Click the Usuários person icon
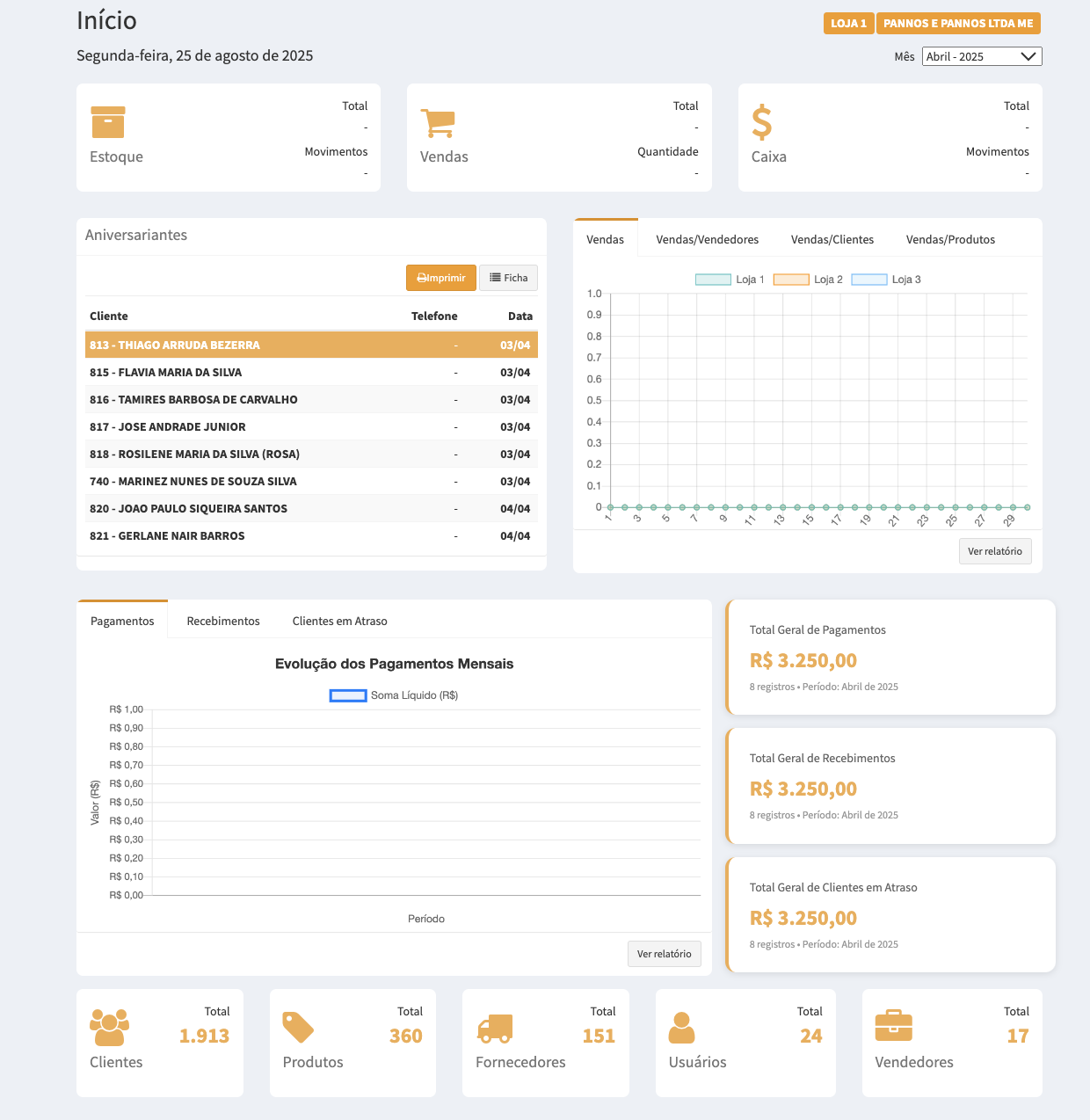The width and height of the screenshot is (1090, 1120). pos(681,1027)
